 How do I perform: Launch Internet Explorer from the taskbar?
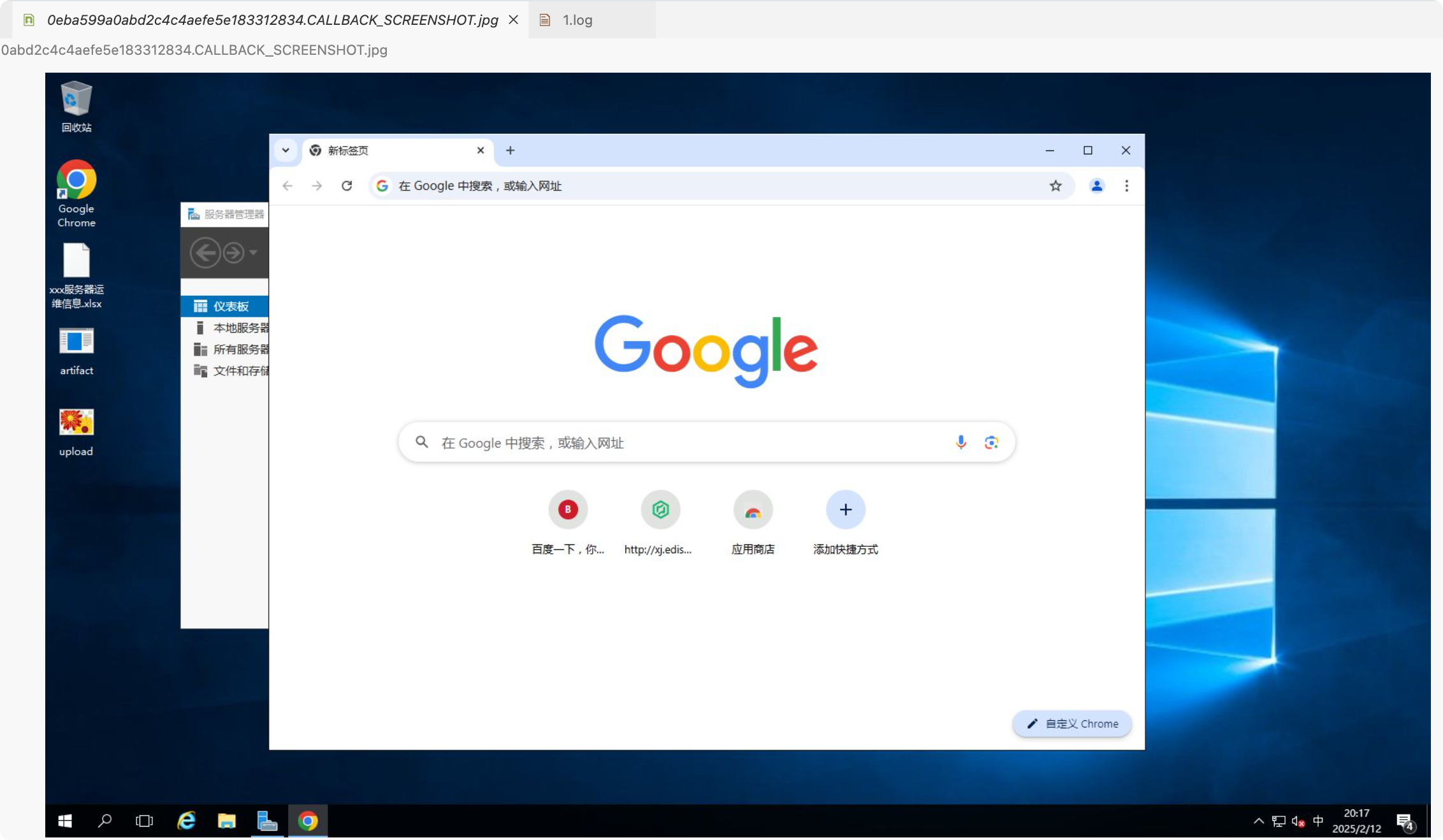coord(186,821)
